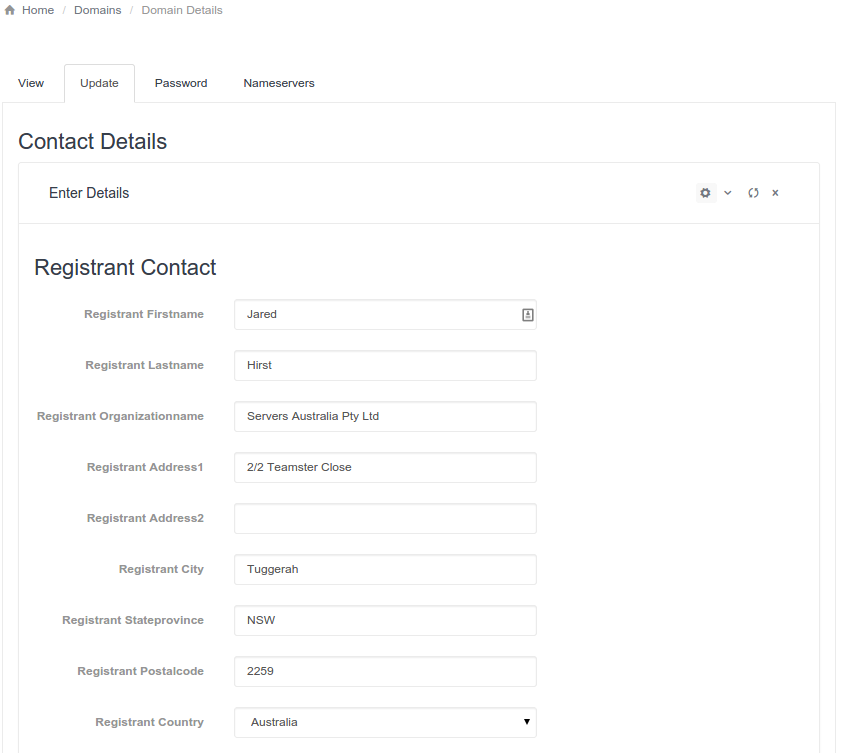This screenshot has height=753, width=844.
Task: Click the Registrant Stateprovince input
Action: click(x=385, y=621)
